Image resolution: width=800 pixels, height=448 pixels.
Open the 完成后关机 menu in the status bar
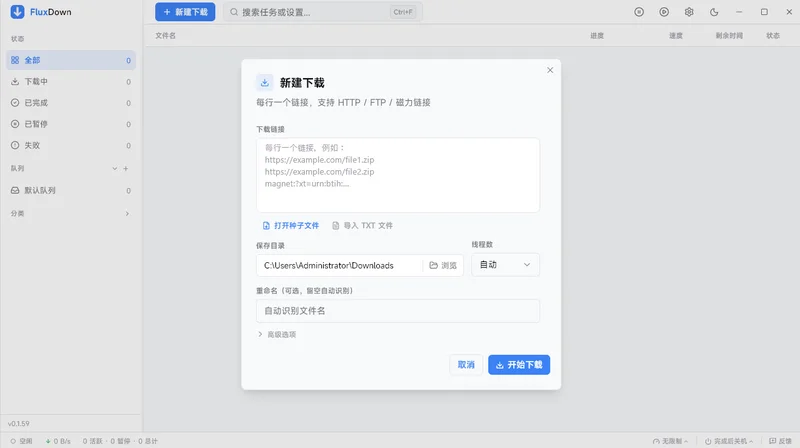(x=729, y=441)
